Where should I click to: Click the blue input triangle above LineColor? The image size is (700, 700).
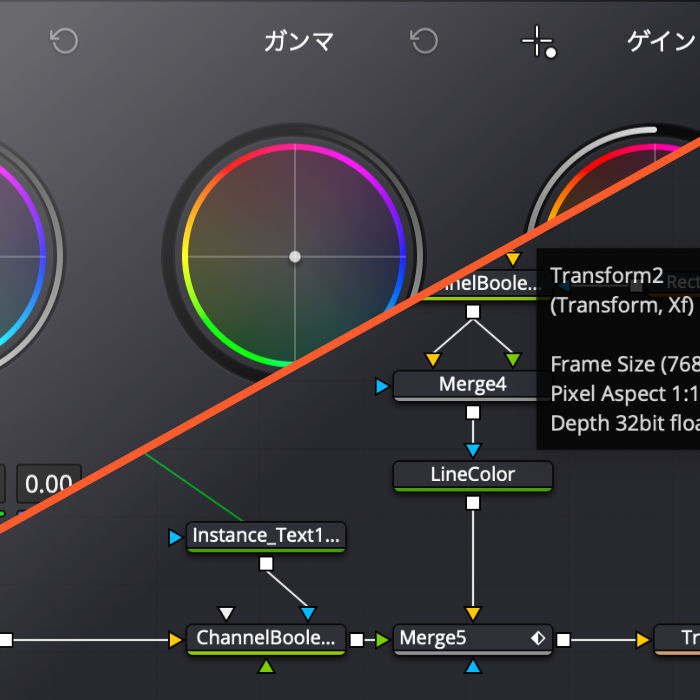tap(473, 450)
